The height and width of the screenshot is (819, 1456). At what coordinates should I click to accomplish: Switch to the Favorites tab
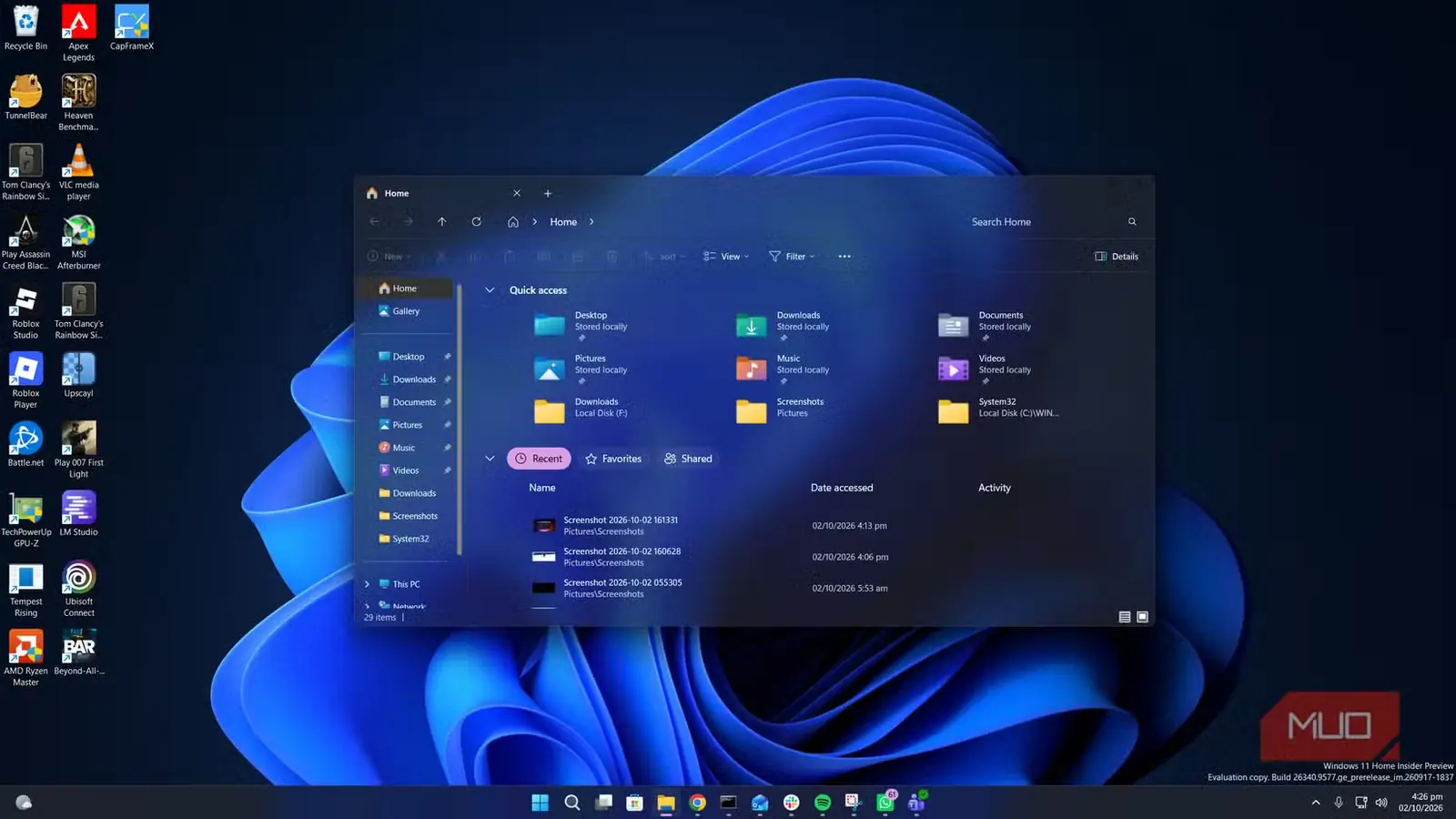click(613, 459)
